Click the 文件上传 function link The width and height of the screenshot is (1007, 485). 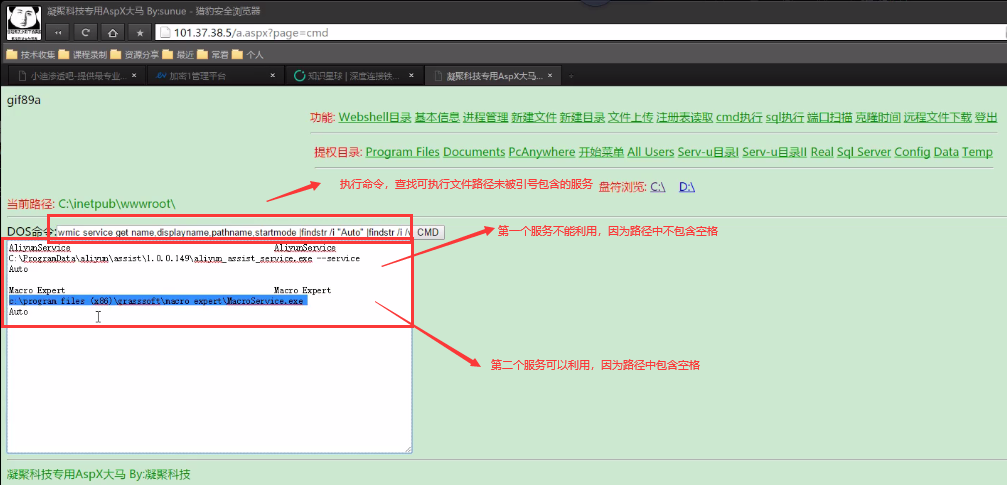(x=630, y=117)
